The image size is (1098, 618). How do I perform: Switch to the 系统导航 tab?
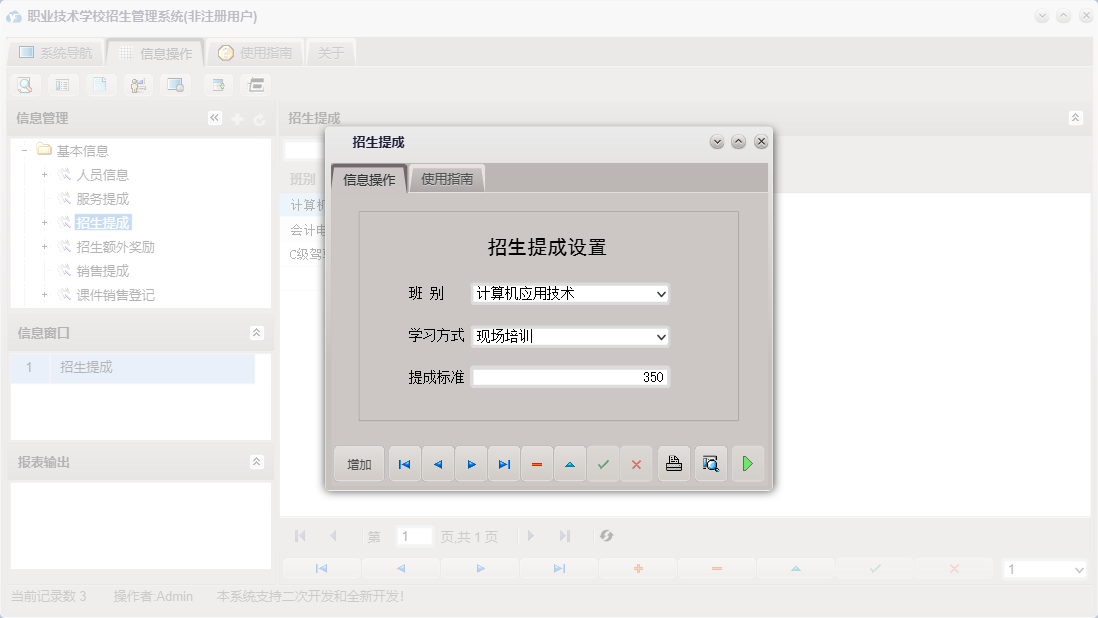tap(55, 51)
